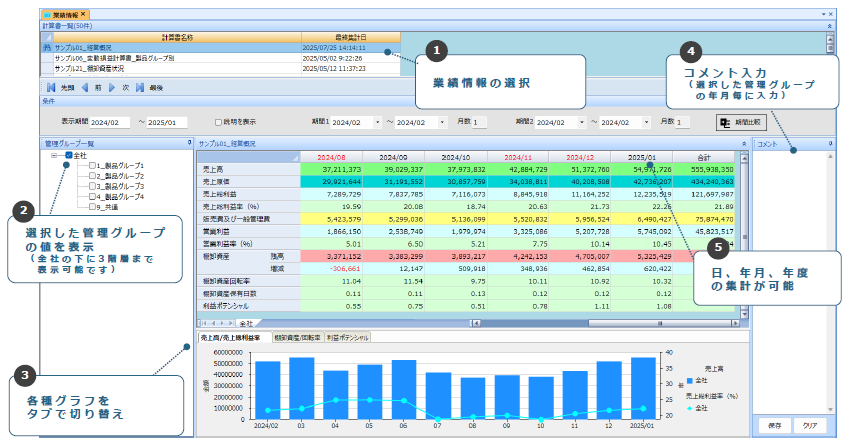
Task: Go to first record with 先頭 icon
Action: 53,88
